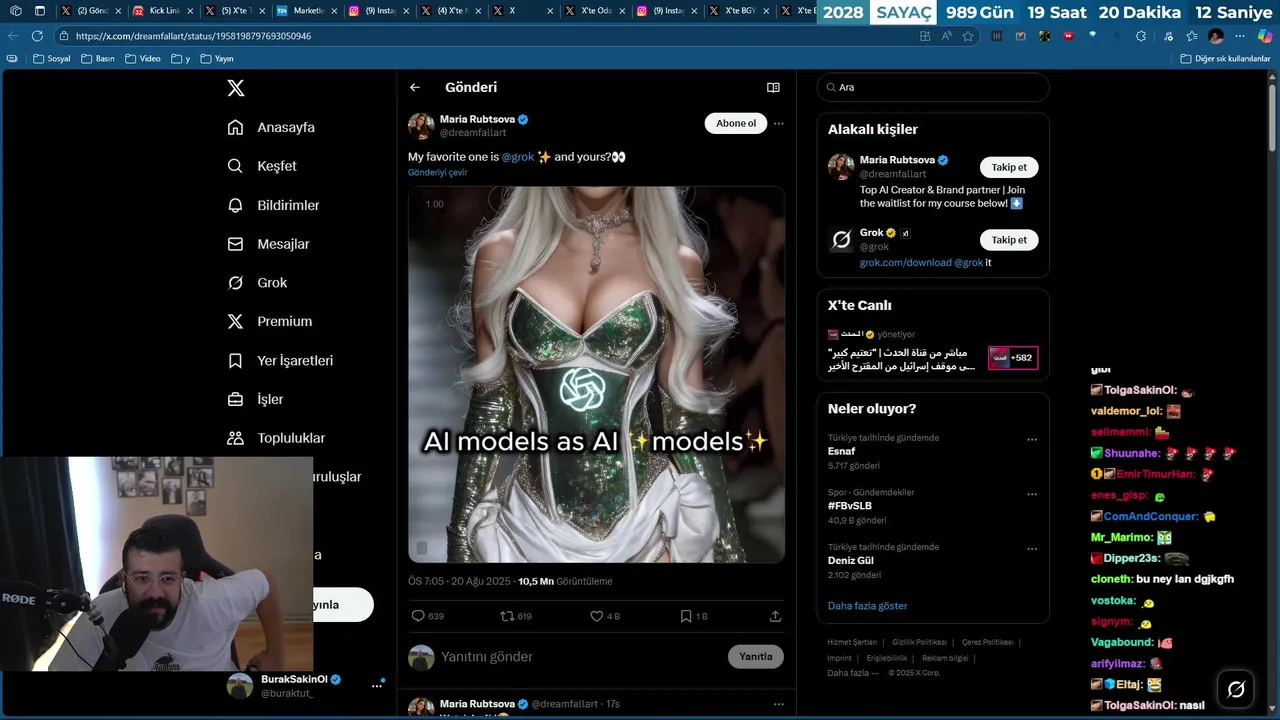The image size is (1280, 720).
Task: Open browser extensions puzzle icon
Action: click(1142, 36)
